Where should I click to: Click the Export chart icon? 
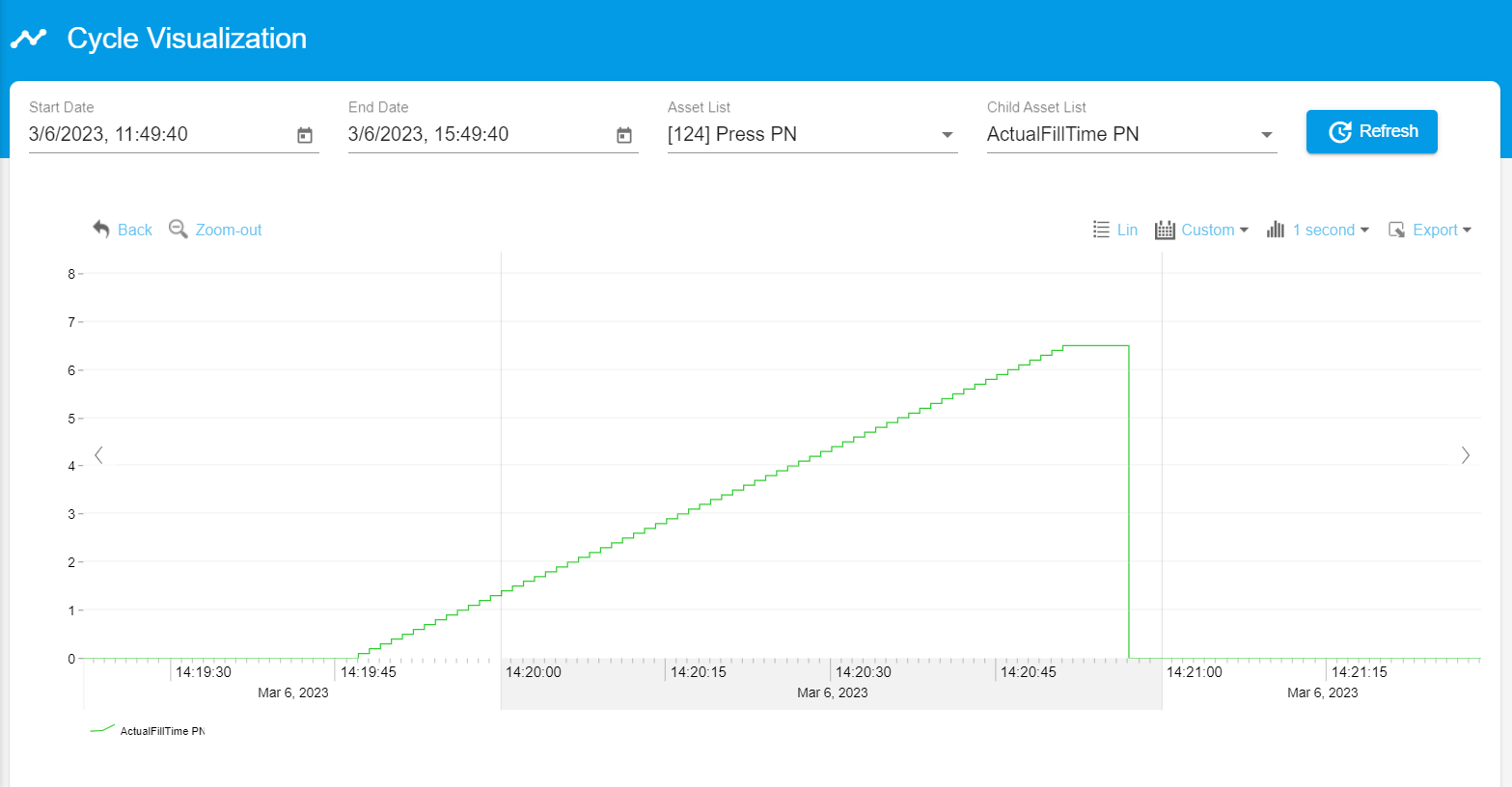click(x=1396, y=230)
